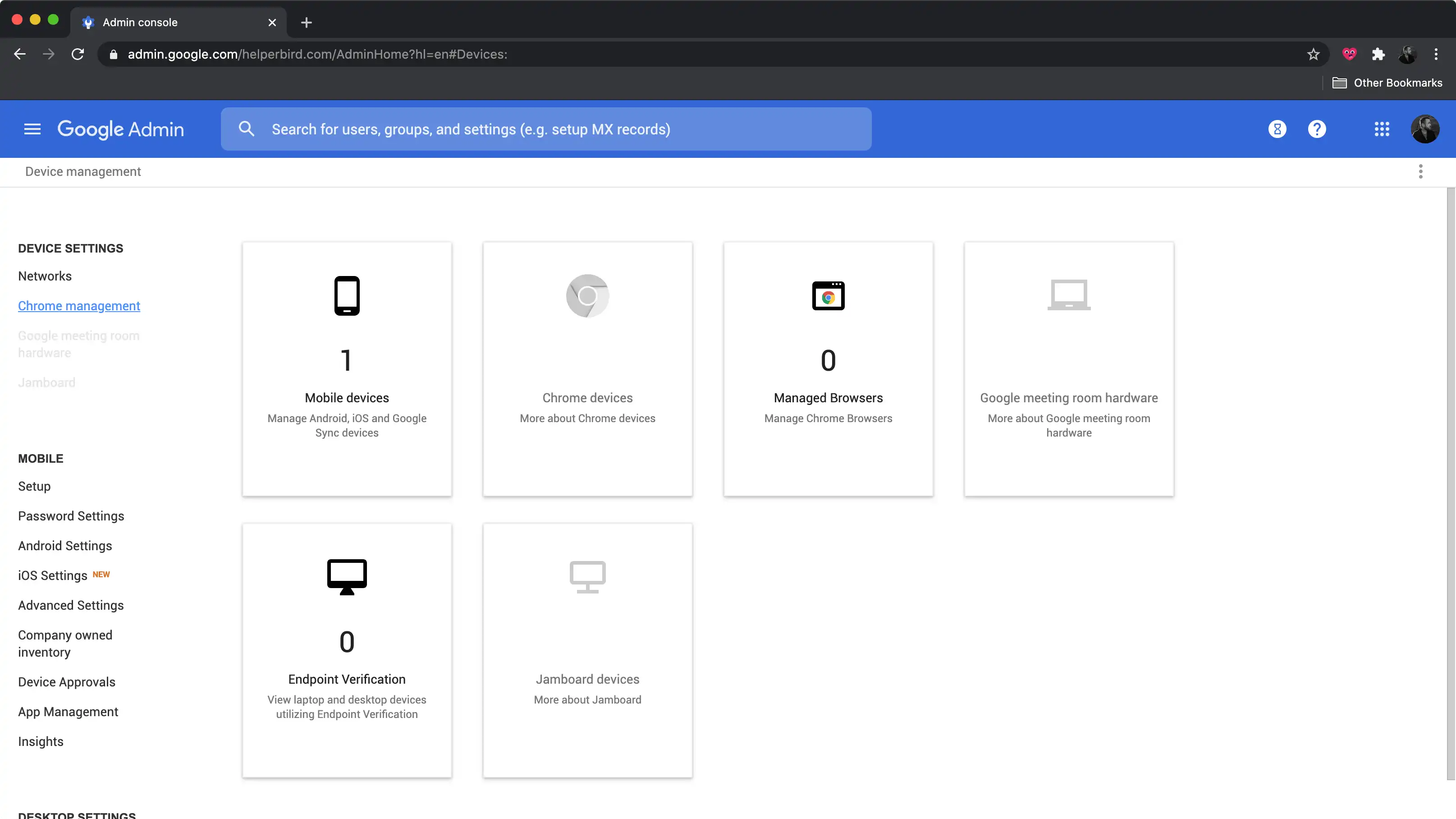Image resolution: width=1456 pixels, height=819 pixels.
Task: Open the Help question mark icon
Action: pyautogui.click(x=1317, y=129)
